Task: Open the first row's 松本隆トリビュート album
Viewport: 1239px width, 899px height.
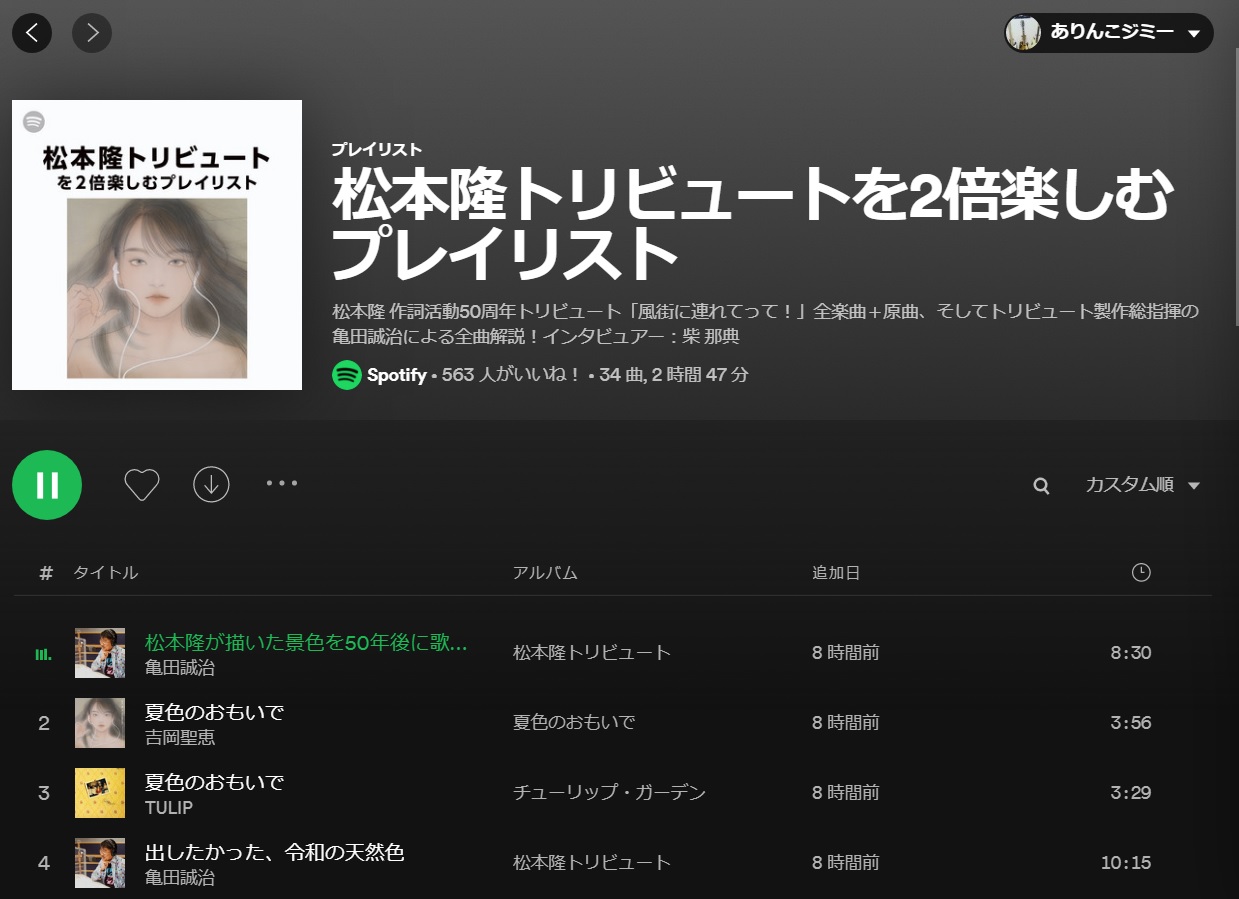Action: (x=592, y=653)
